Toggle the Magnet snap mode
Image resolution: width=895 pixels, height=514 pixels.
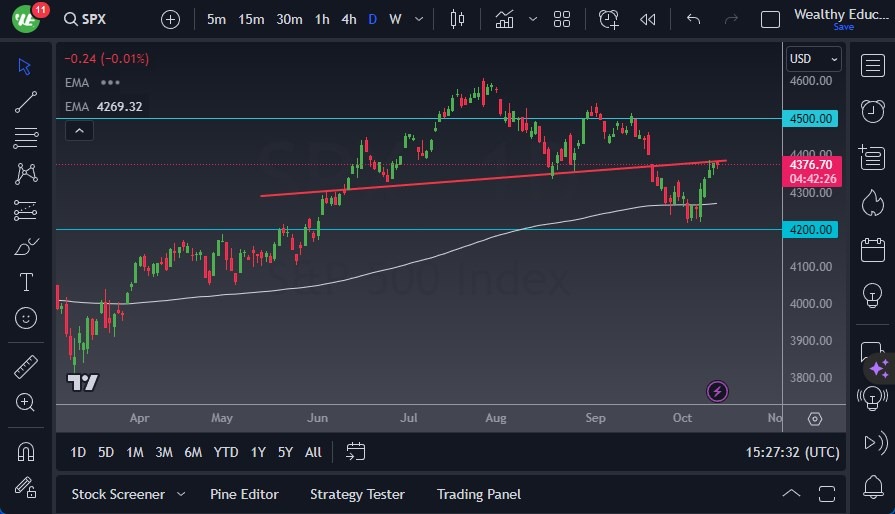click(x=26, y=451)
